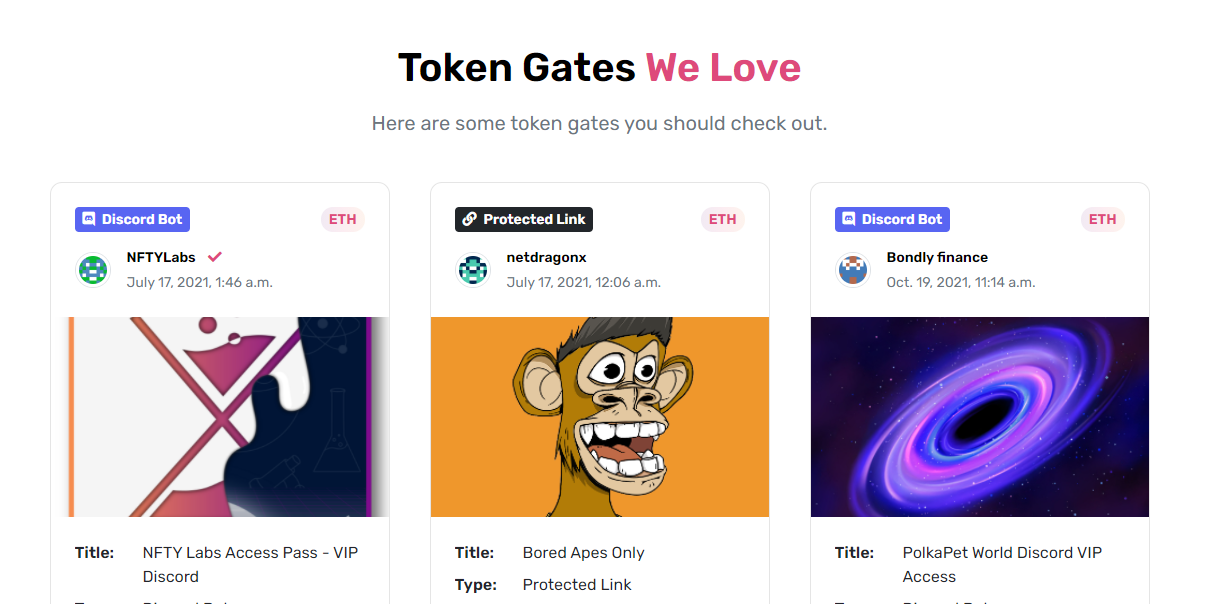The image size is (1205, 604).
Task: Click the Protected Link badge on netdragonx card
Action: point(524,219)
